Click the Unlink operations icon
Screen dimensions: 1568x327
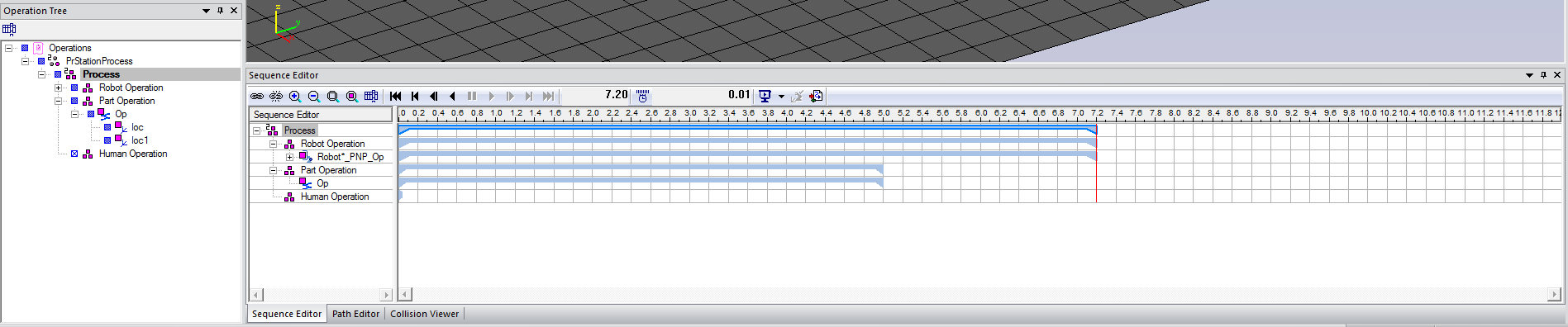point(276,97)
